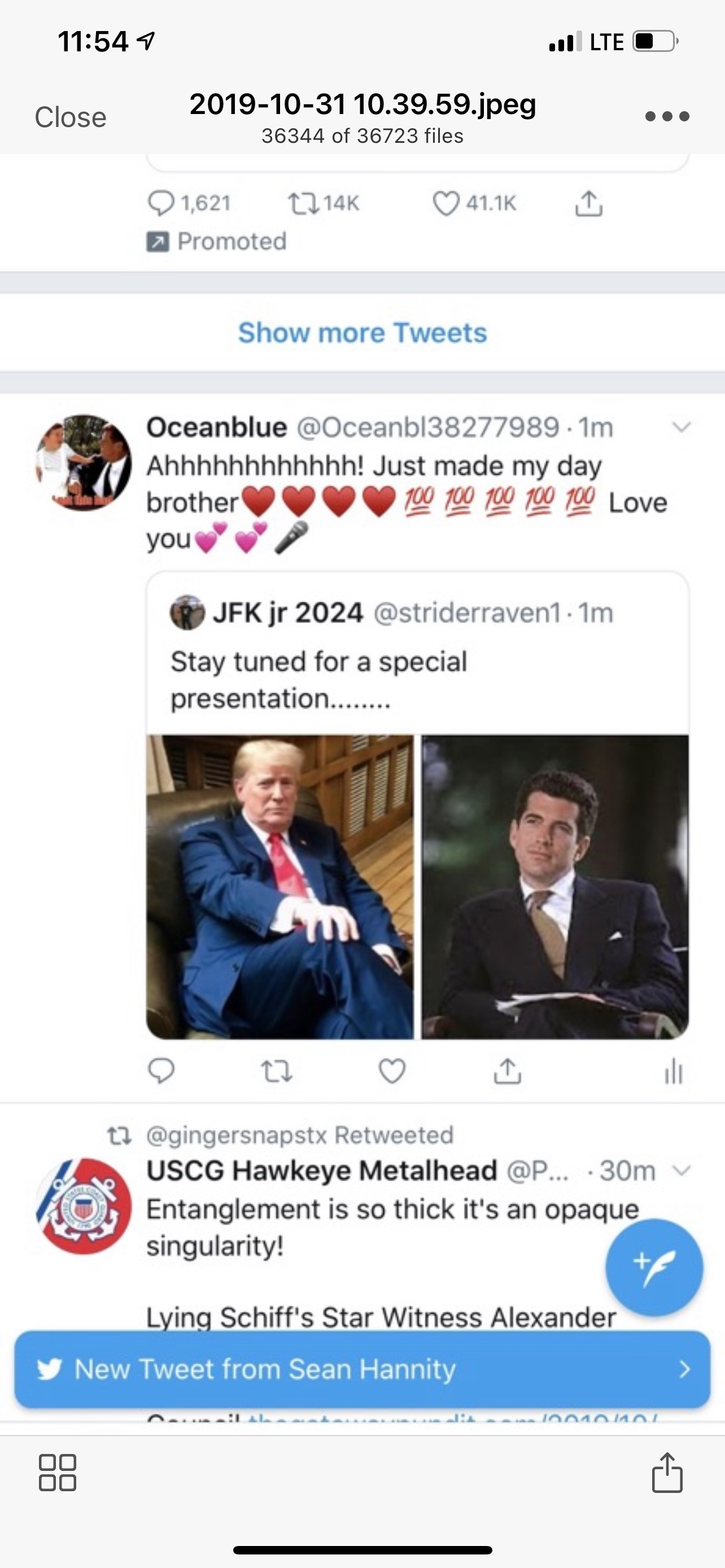Tap the share icon in bottom toolbar

pyautogui.click(x=667, y=1473)
